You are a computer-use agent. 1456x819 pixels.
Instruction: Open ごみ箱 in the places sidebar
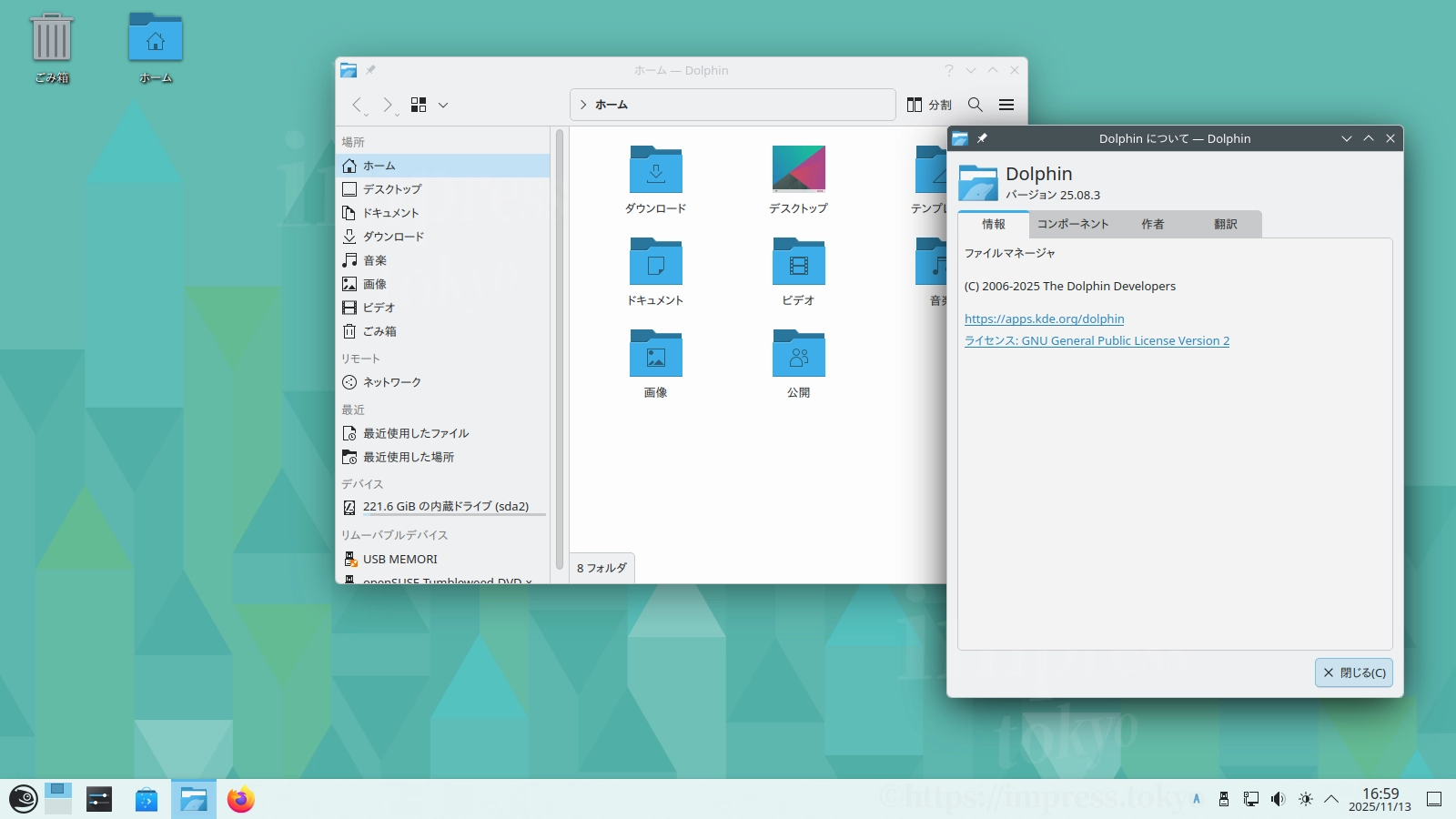pyautogui.click(x=443, y=331)
